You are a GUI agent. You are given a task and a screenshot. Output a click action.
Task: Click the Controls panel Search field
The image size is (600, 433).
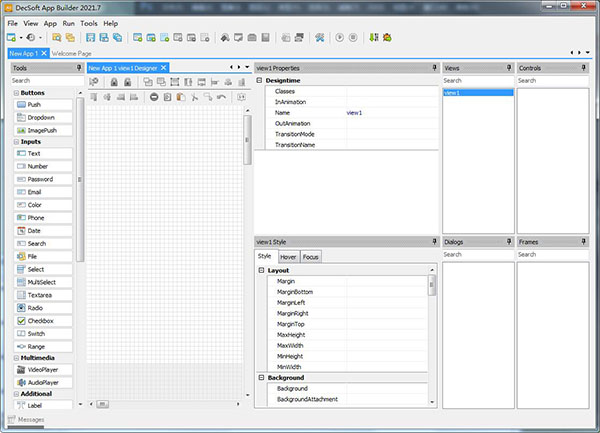coord(553,81)
